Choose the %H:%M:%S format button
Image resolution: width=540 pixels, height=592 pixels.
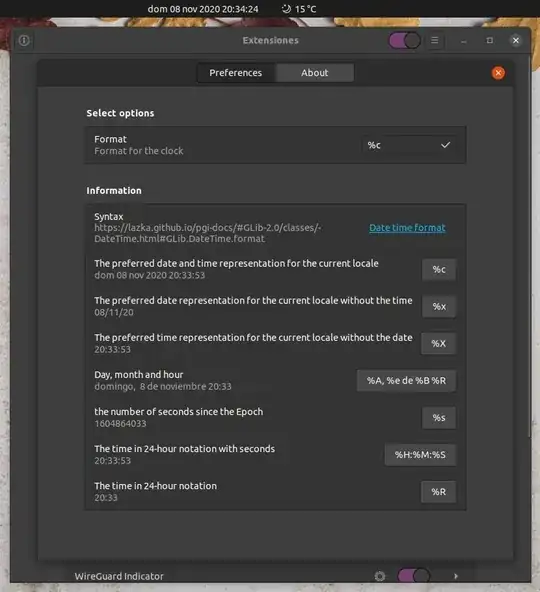[x=420, y=455]
